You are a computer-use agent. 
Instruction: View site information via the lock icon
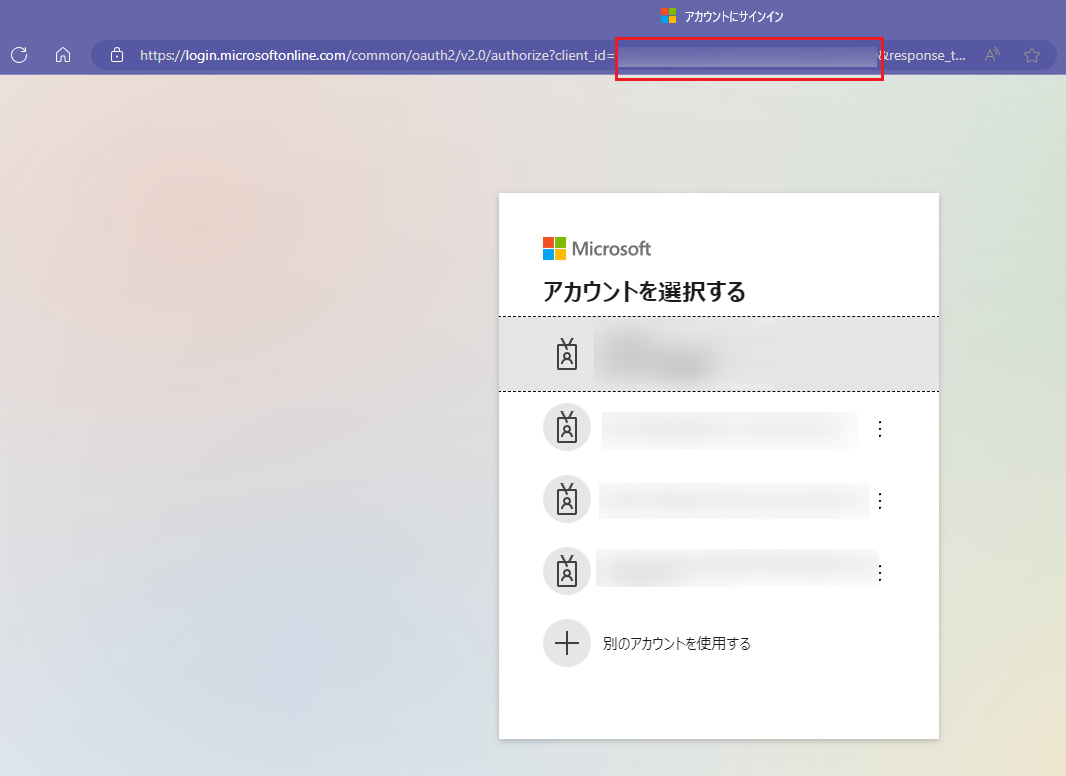[x=117, y=55]
